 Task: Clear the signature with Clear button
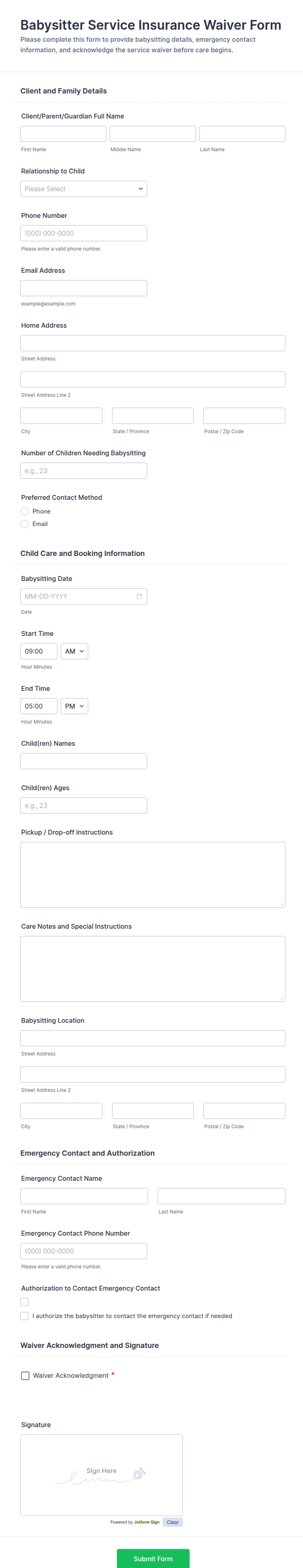pos(172,1522)
